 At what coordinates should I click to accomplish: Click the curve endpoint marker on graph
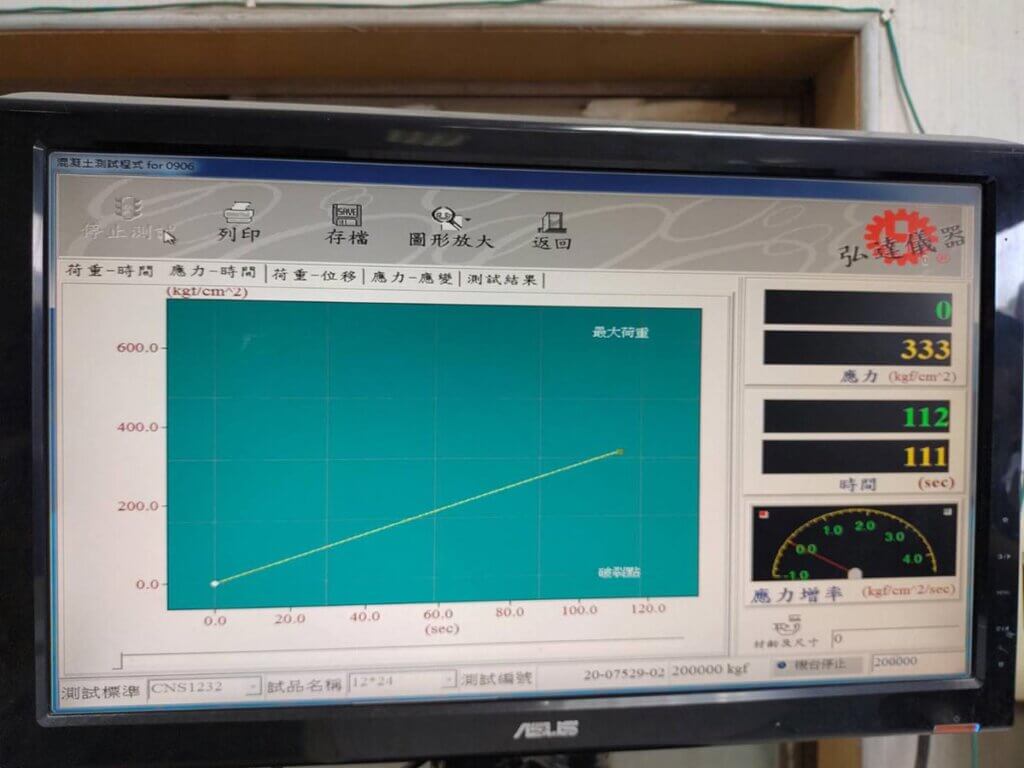pyautogui.click(x=620, y=453)
